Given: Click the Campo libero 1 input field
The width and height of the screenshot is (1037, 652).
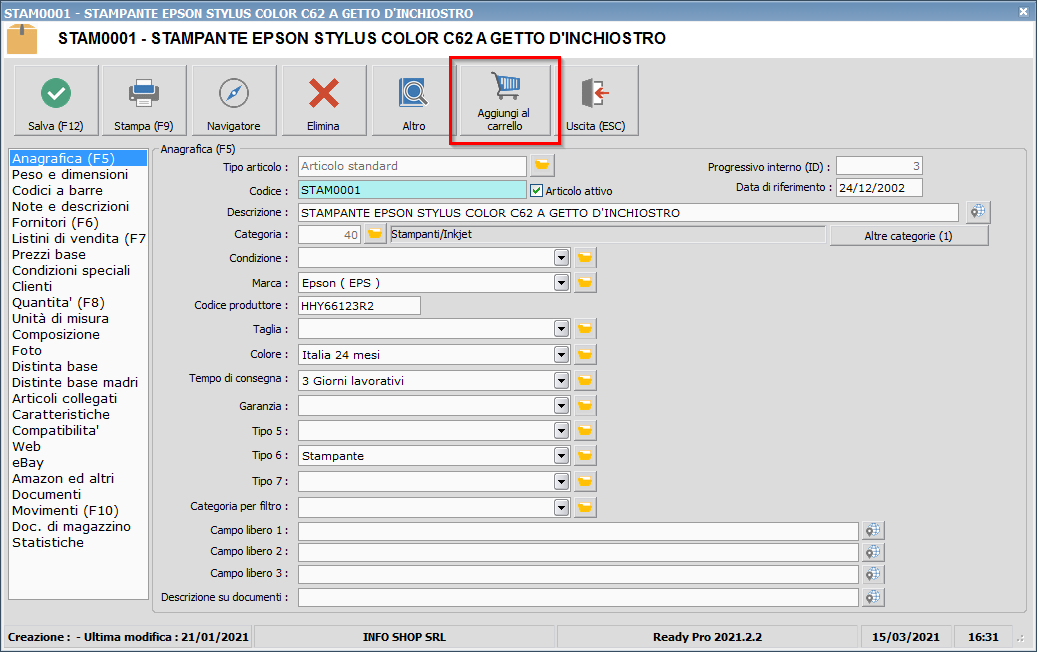Looking at the screenshot, I should tap(578, 531).
